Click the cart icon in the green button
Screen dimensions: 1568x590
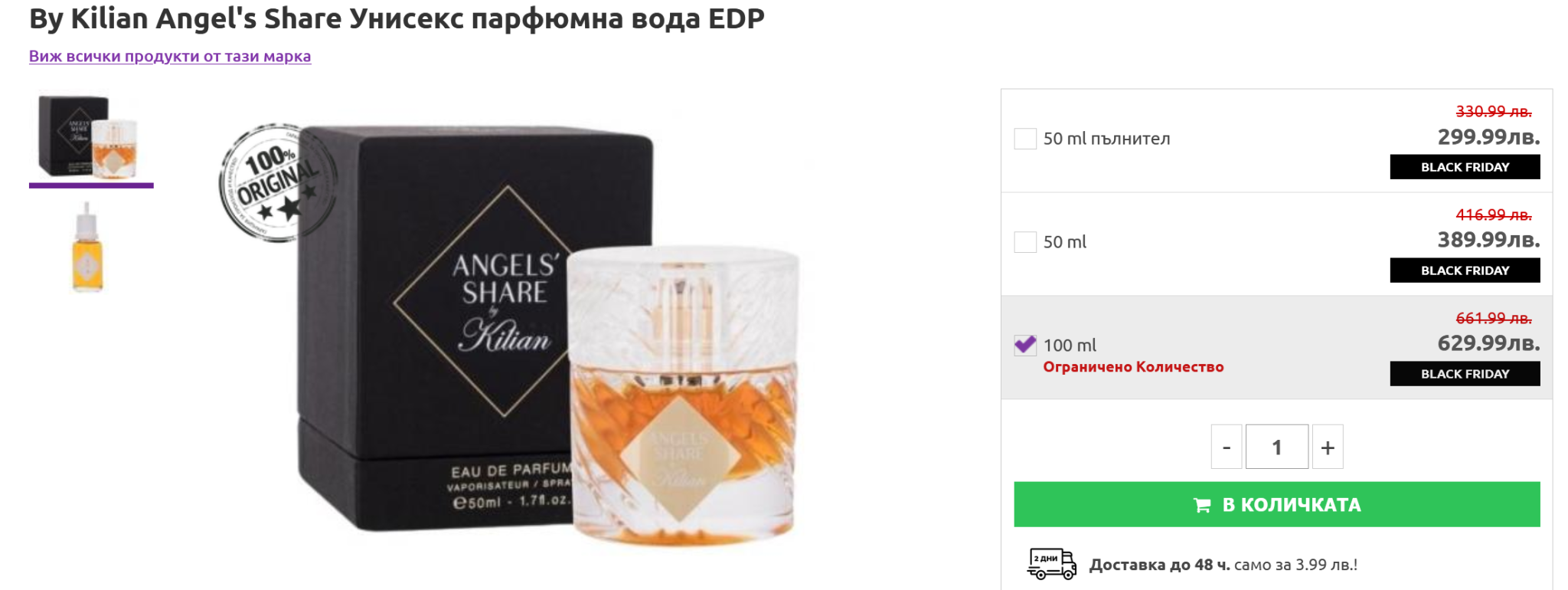click(x=1202, y=505)
